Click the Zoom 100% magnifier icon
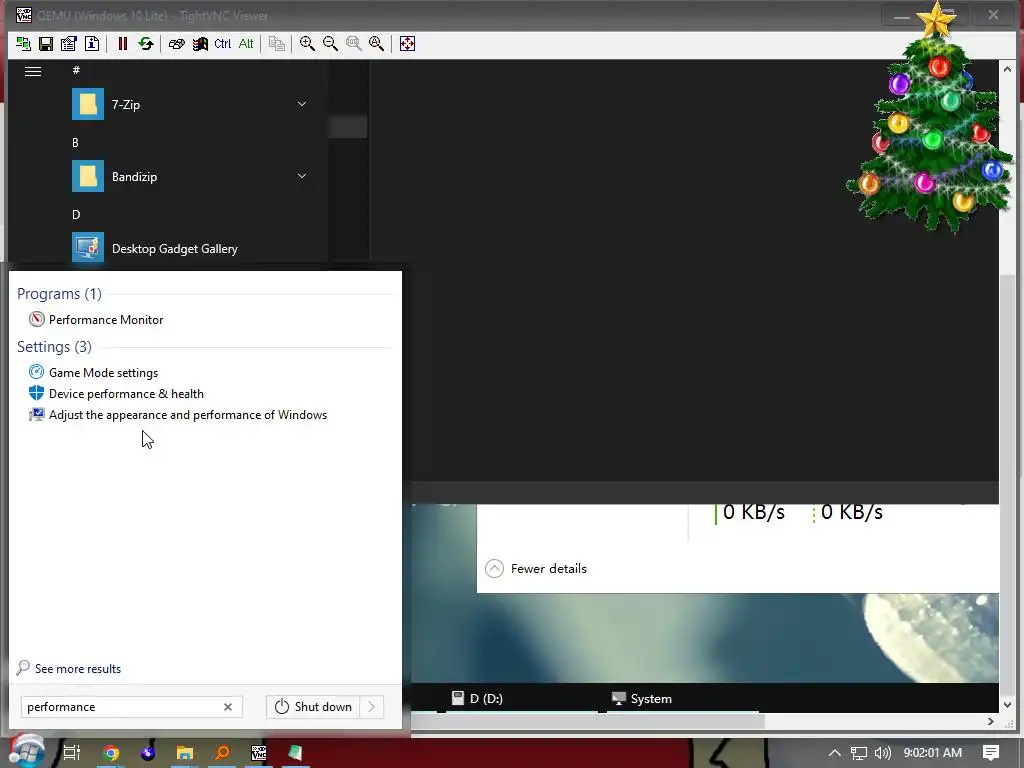This screenshot has height=768, width=1024. (x=353, y=44)
